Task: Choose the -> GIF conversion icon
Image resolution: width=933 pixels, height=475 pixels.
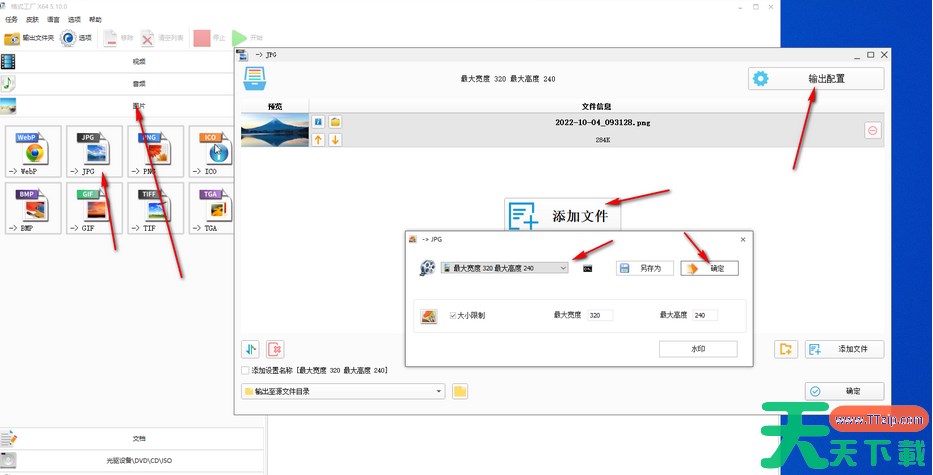Action: coord(95,208)
